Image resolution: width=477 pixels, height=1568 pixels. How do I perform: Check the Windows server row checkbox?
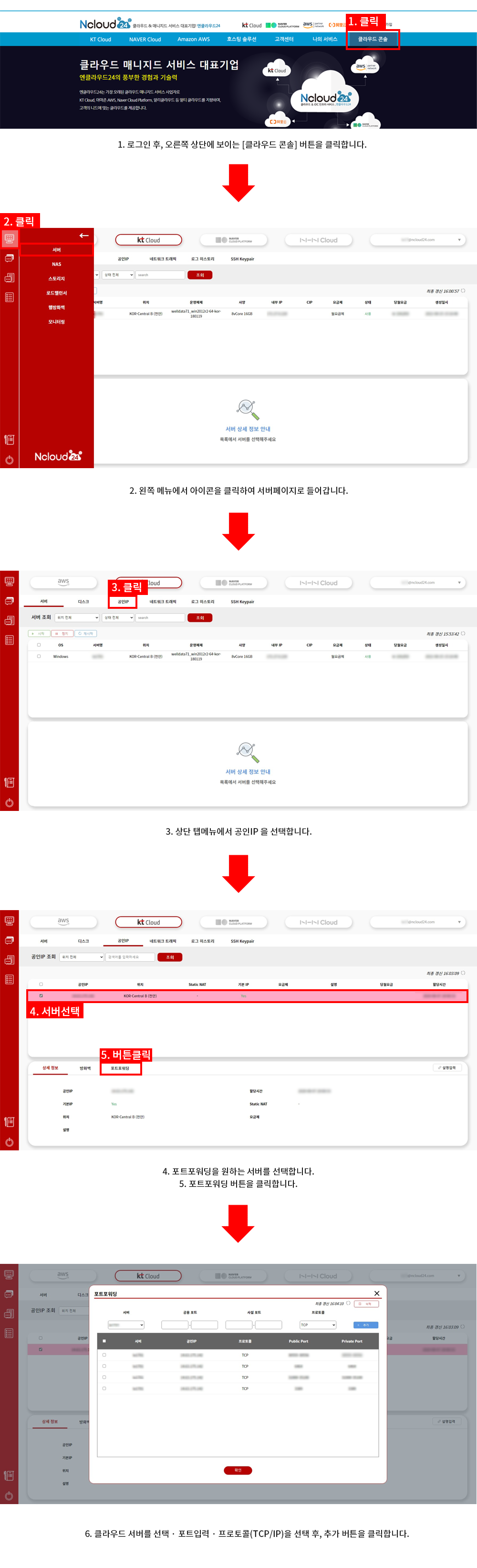coord(39,656)
